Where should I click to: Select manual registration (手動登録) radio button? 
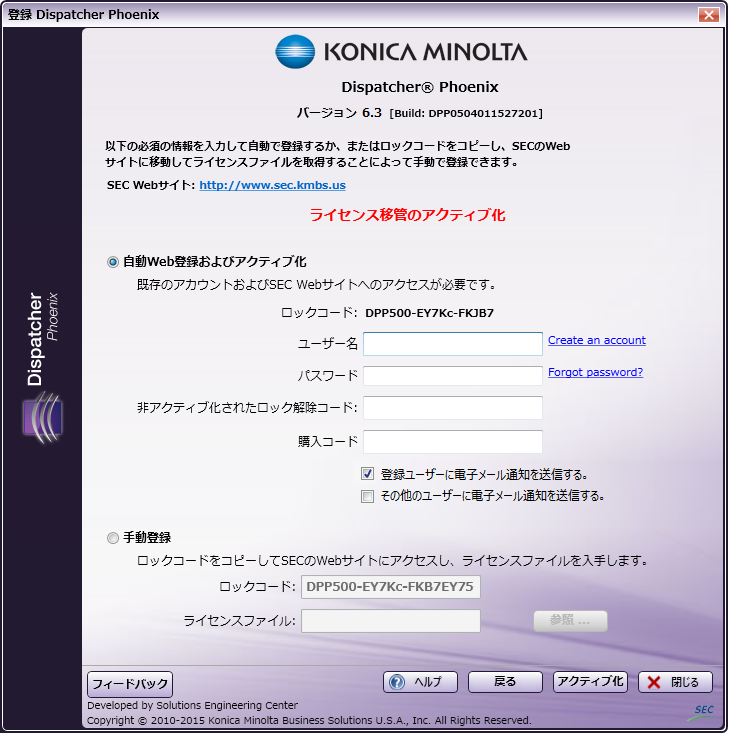pos(113,538)
